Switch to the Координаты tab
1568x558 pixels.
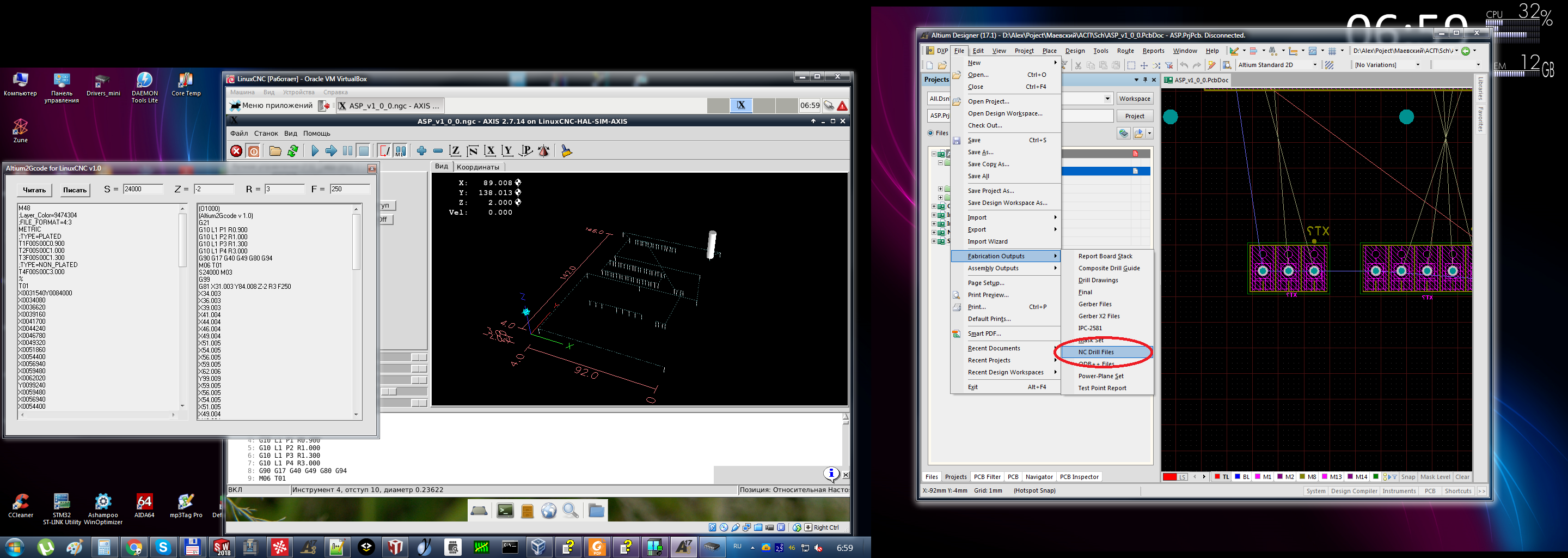[x=478, y=167]
